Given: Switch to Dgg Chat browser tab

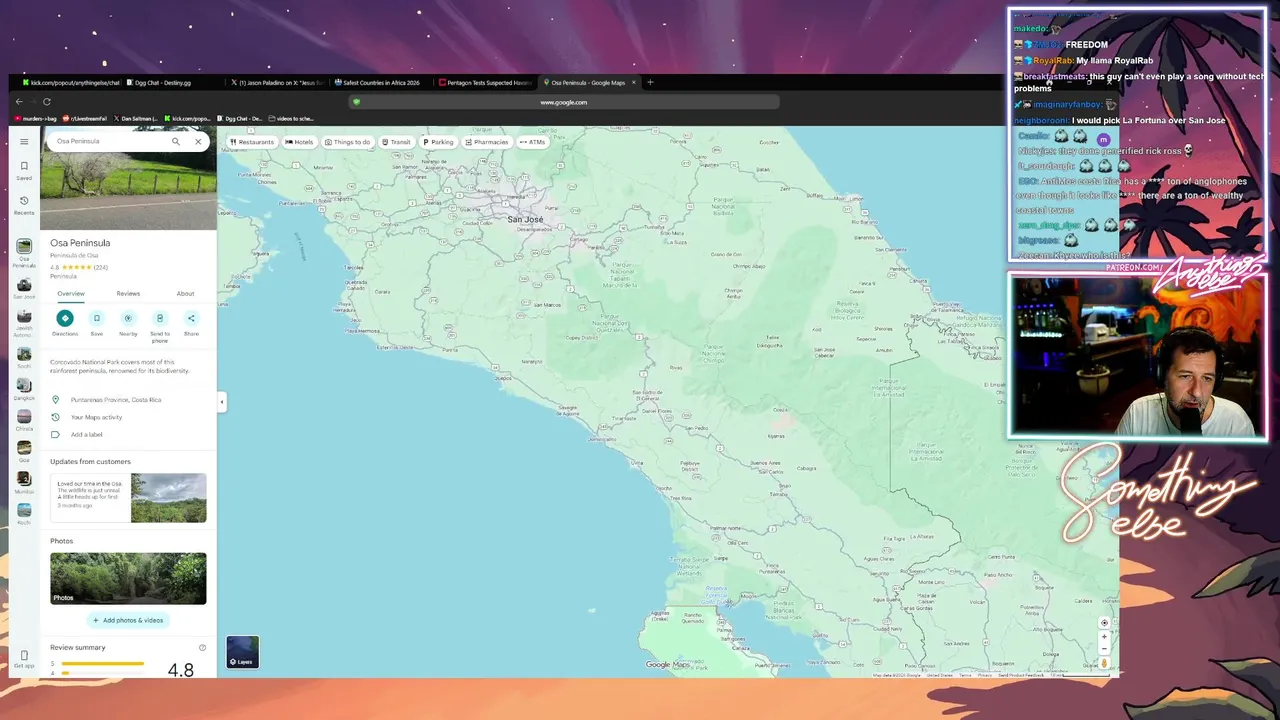Looking at the screenshot, I should click(x=169, y=83).
